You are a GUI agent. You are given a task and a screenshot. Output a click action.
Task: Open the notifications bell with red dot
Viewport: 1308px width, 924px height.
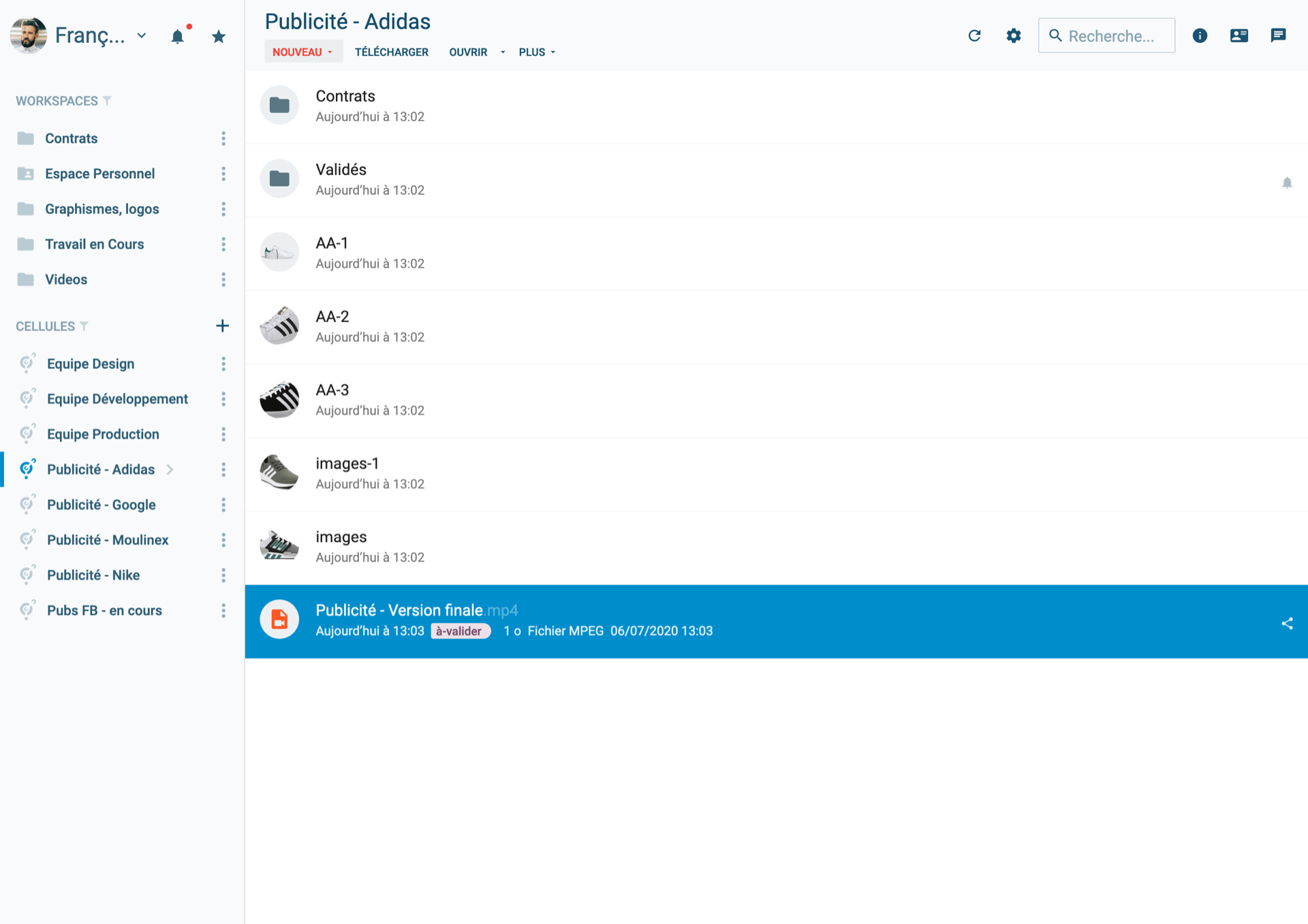[178, 35]
